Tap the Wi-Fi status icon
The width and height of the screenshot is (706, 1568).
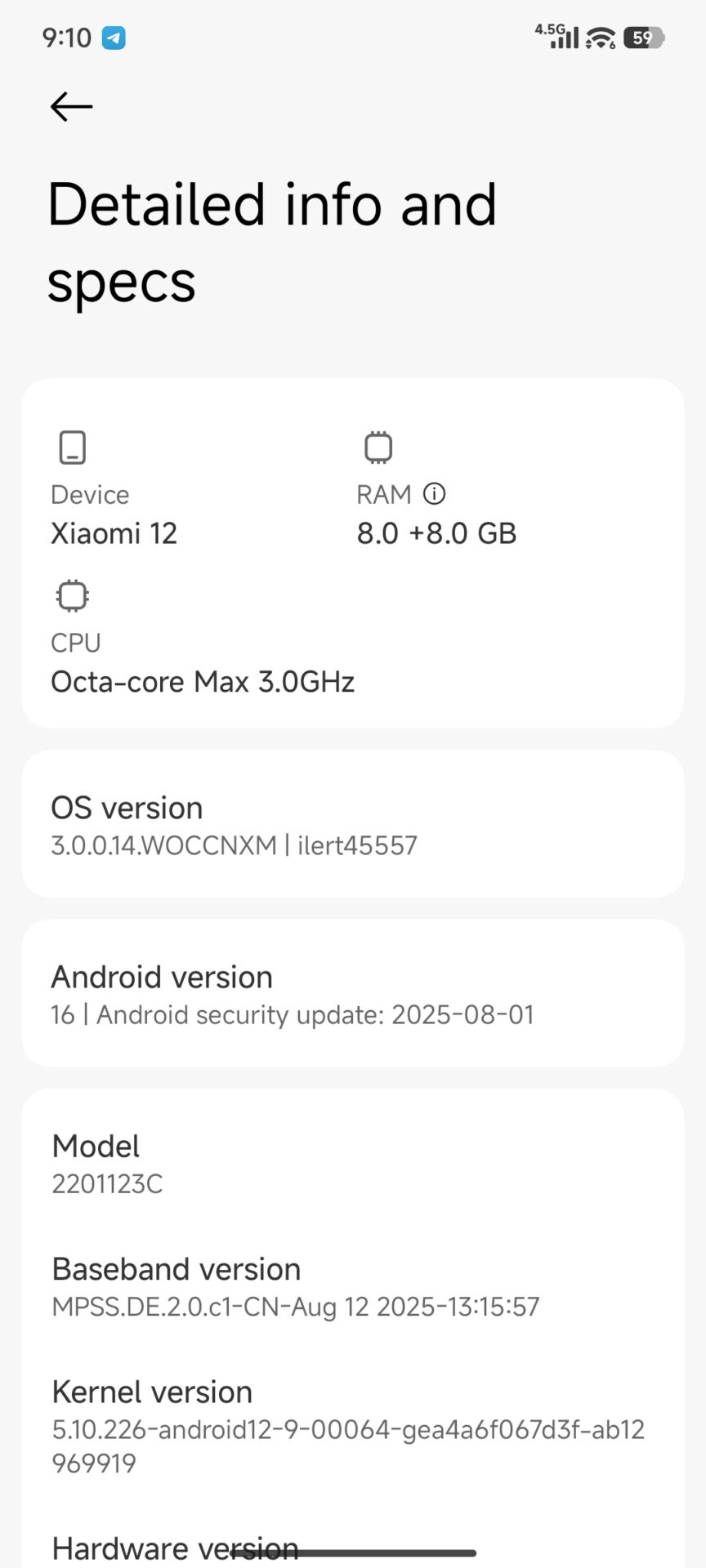pyautogui.click(x=601, y=38)
